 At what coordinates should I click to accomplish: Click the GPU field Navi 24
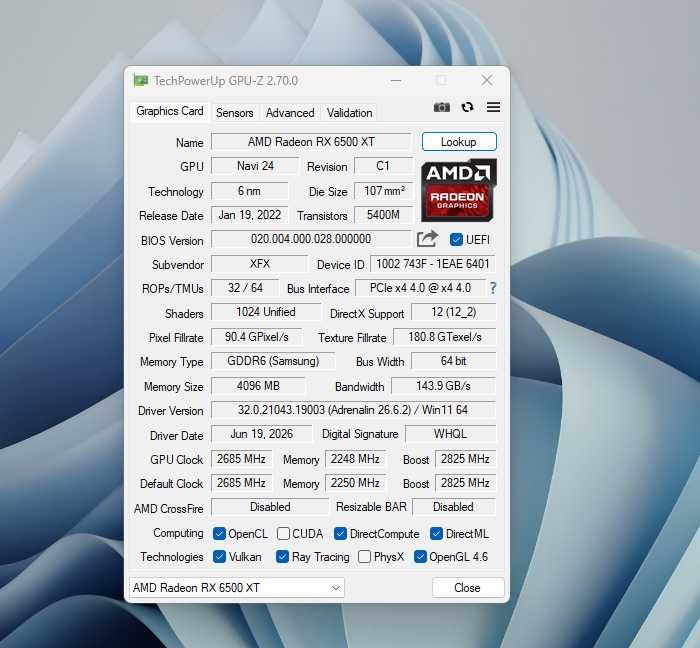(255, 166)
